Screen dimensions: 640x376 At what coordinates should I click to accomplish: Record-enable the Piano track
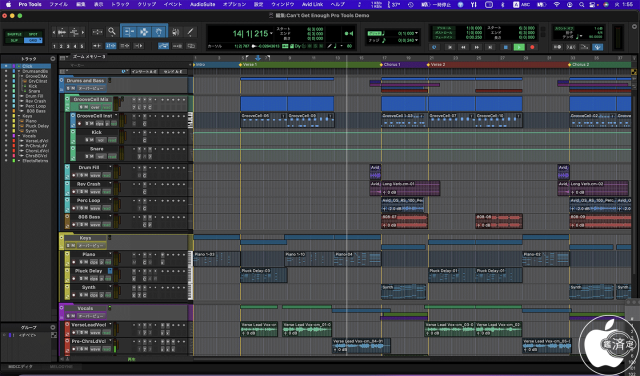click(x=73, y=262)
